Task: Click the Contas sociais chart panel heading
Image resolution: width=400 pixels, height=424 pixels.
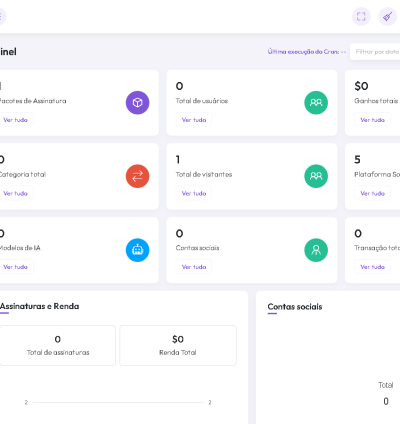Action: point(295,307)
